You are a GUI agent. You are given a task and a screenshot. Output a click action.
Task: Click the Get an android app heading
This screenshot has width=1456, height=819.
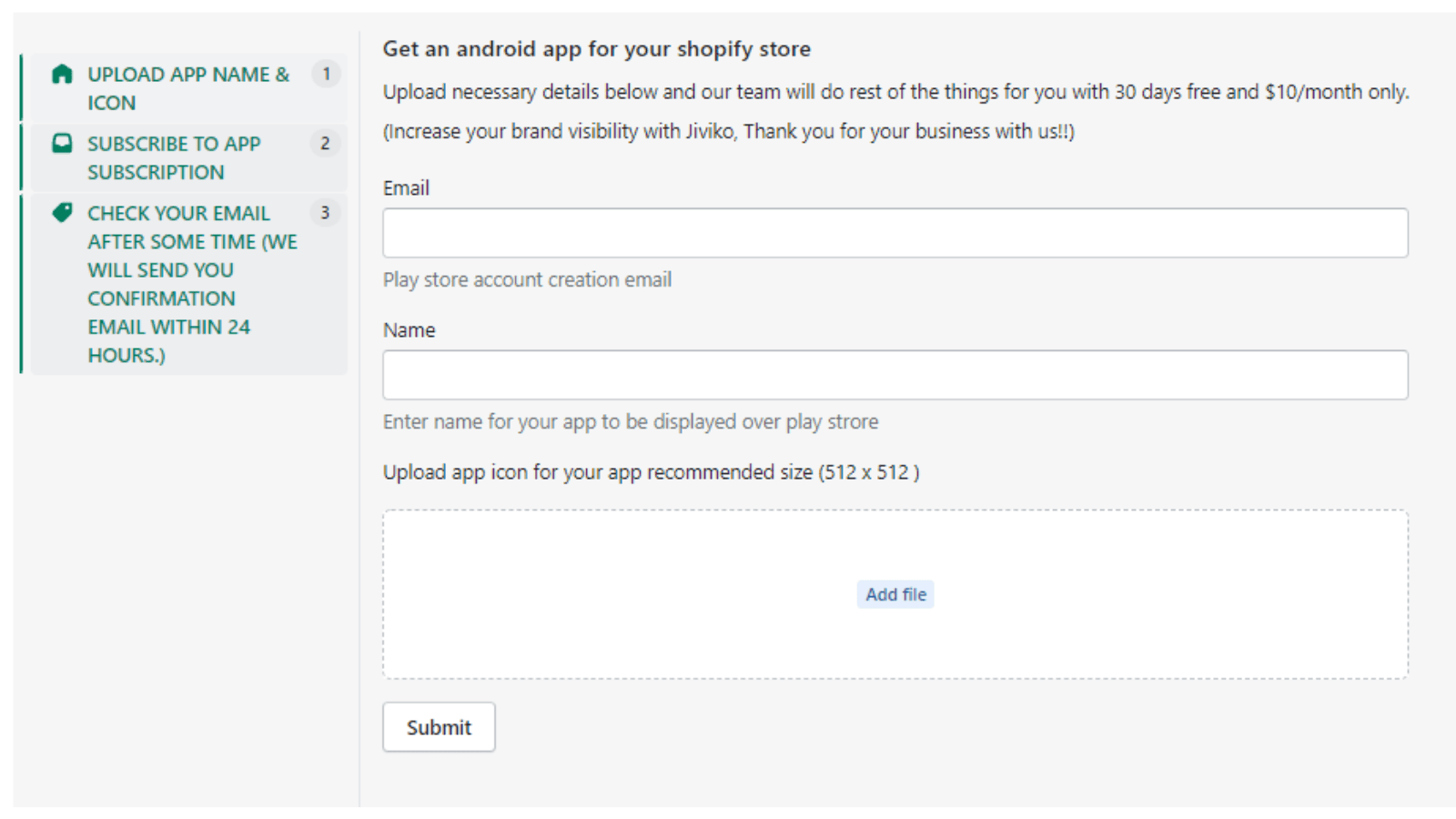(596, 49)
